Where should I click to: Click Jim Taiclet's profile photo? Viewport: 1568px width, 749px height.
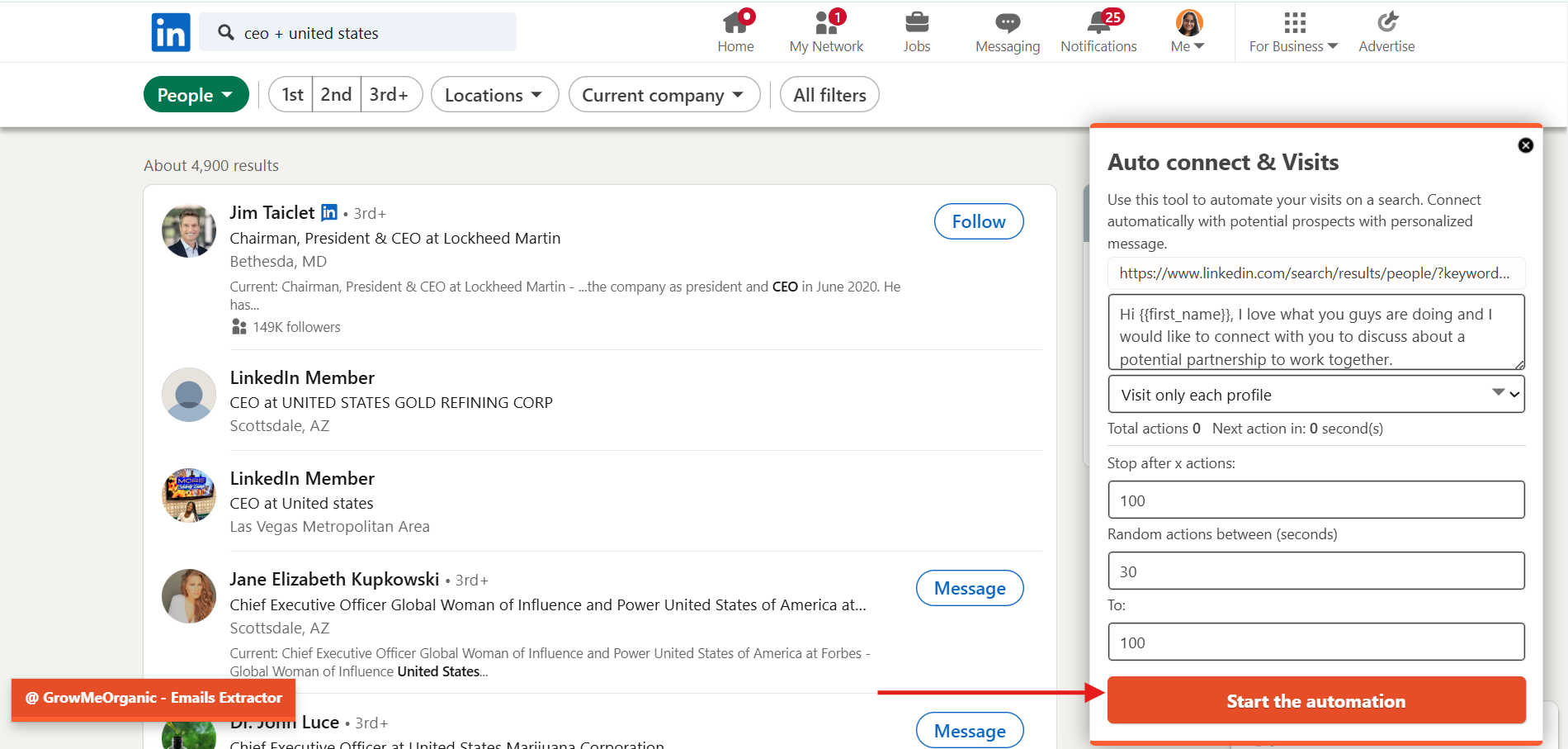tap(189, 230)
